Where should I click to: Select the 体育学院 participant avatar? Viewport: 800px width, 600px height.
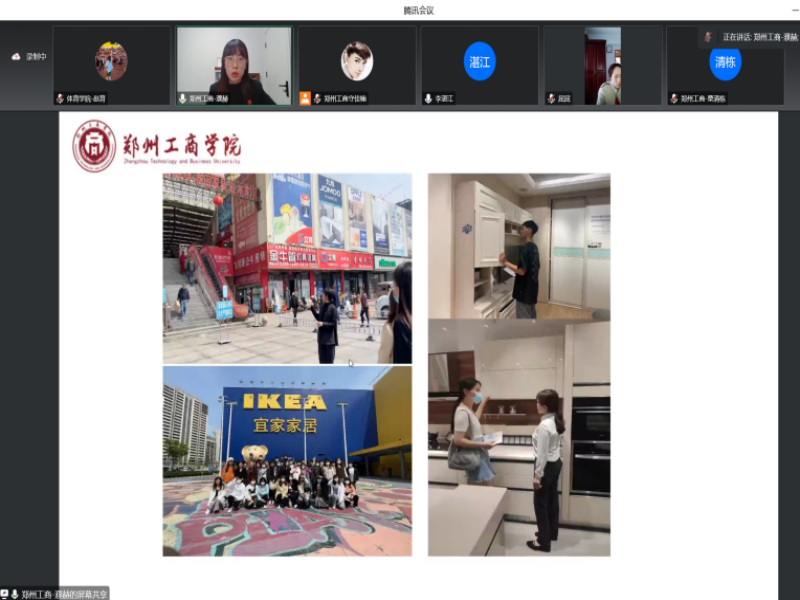tap(111, 61)
